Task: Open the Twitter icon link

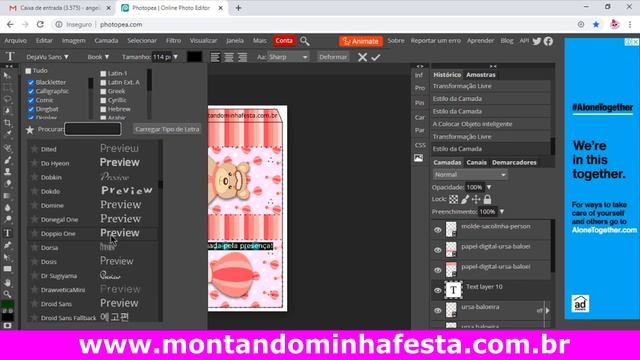Action: pos(537,41)
